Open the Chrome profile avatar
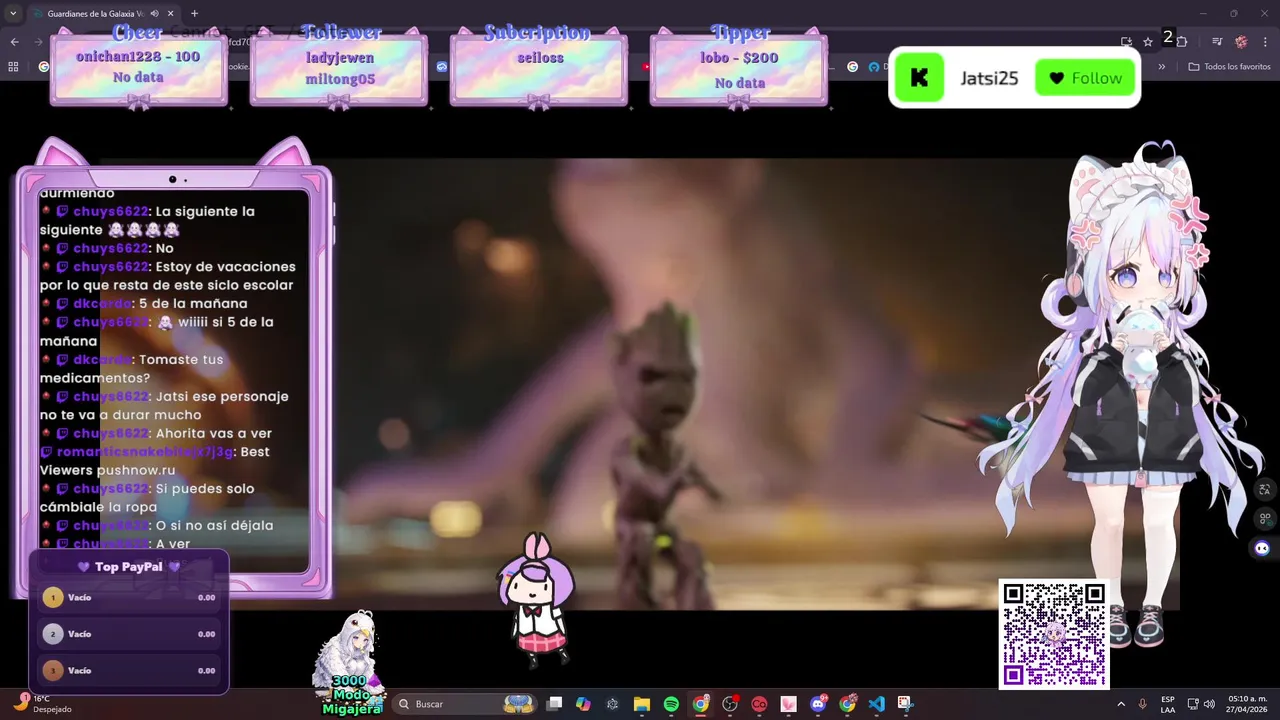Viewport: 1280px width, 720px height. [x=1241, y=41]
